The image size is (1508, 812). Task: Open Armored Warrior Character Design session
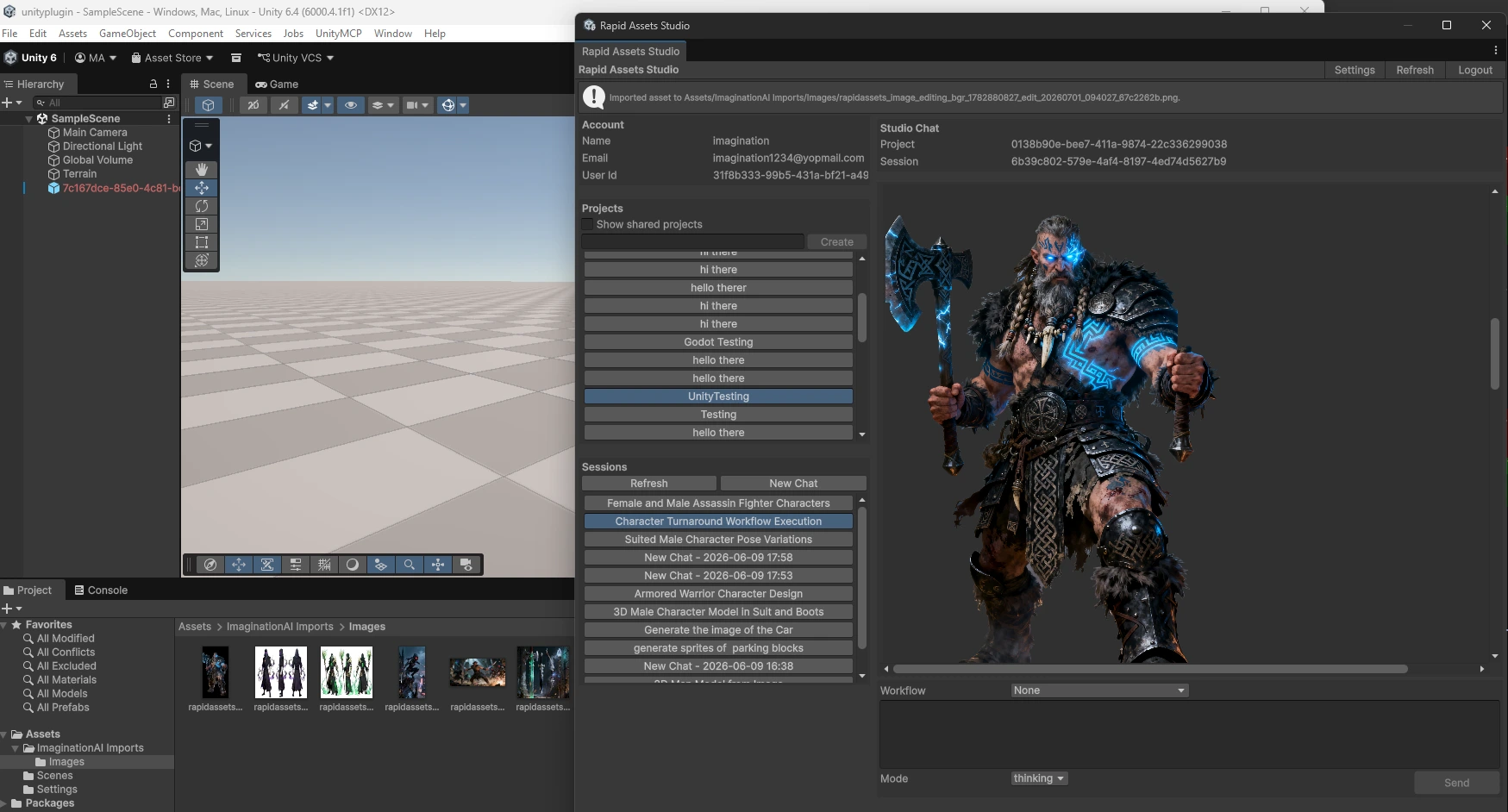click(718, 594)
